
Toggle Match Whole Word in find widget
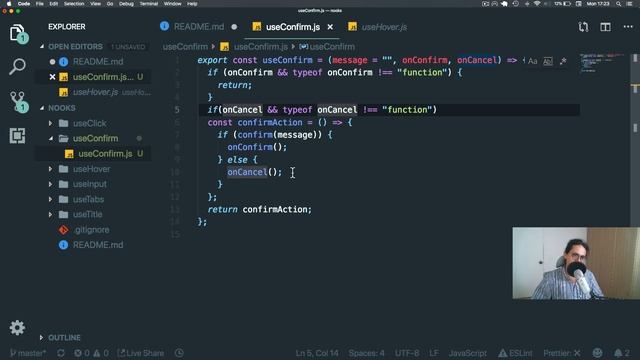click(548, 61)
